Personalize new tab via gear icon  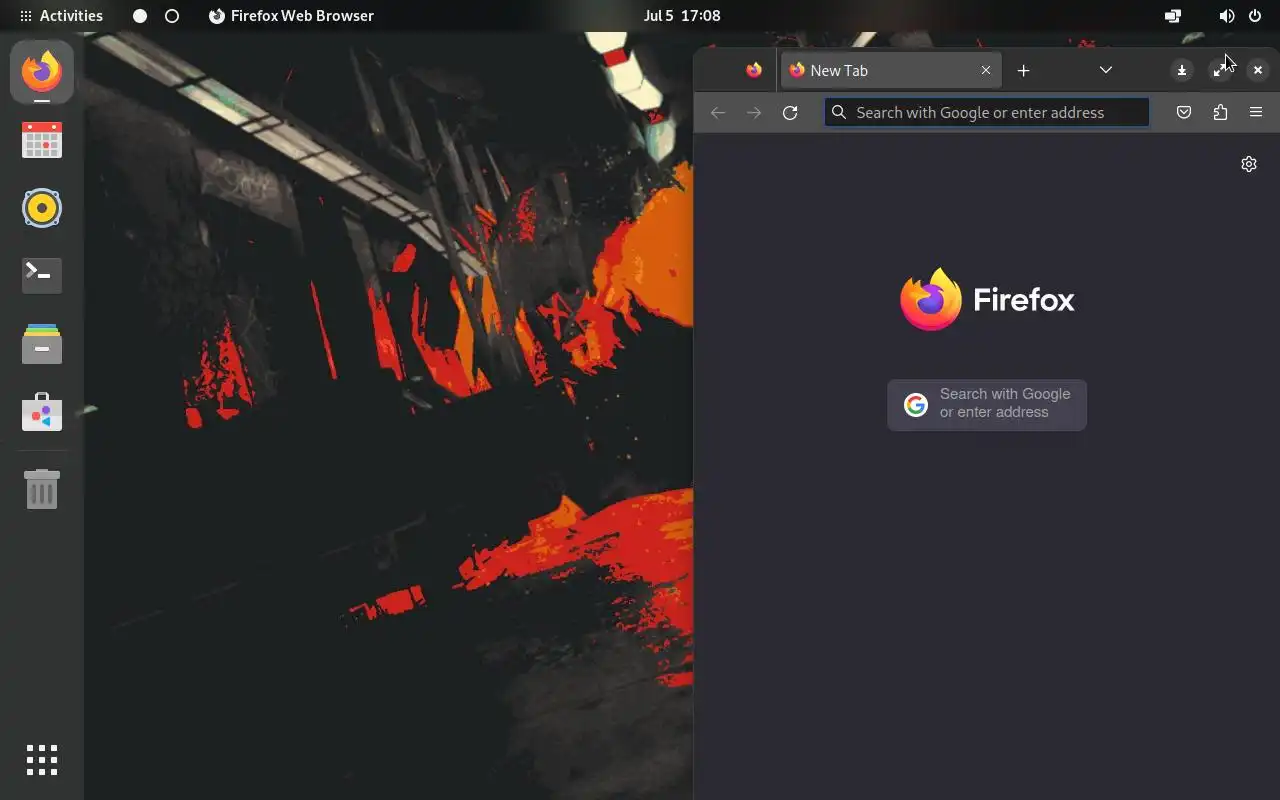coord(1249,164)
